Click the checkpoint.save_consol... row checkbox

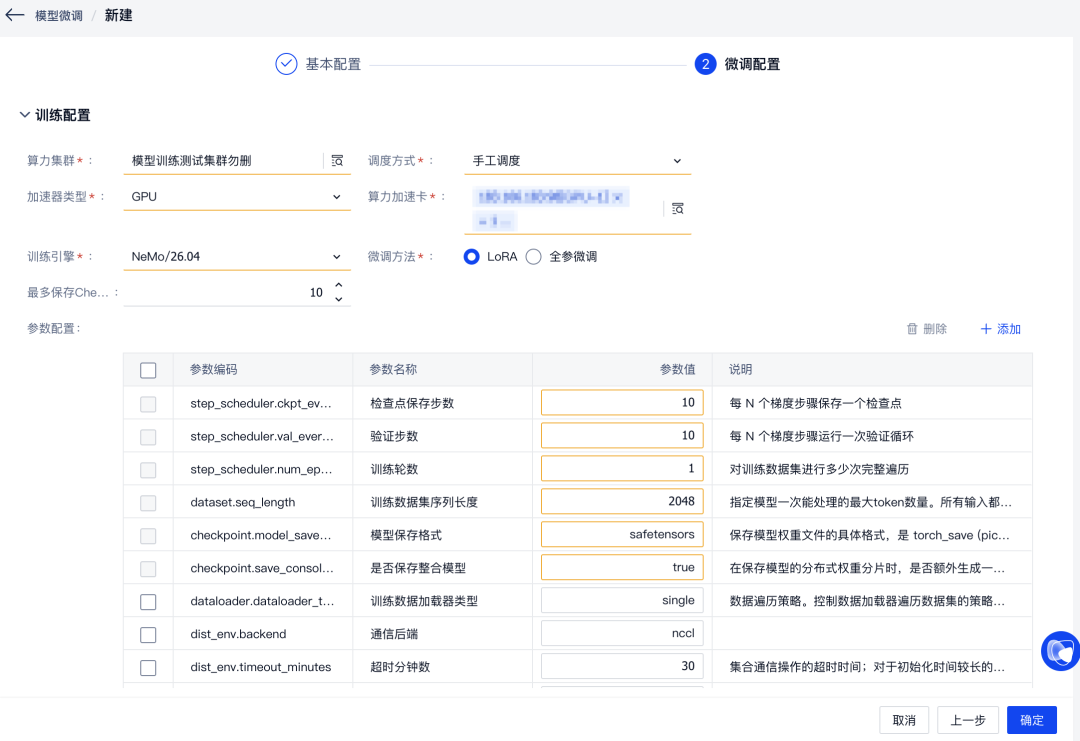tap(148, 569)
